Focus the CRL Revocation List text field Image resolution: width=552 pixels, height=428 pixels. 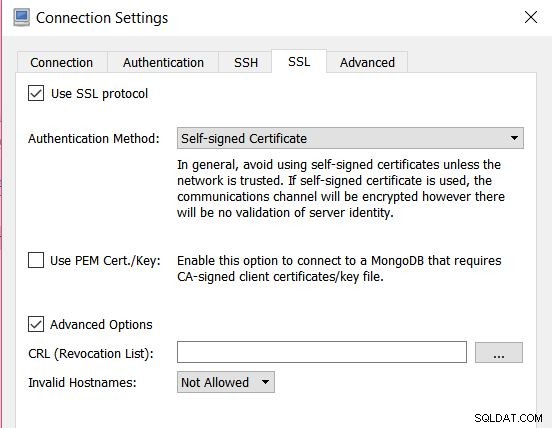[x=322, y=352]
